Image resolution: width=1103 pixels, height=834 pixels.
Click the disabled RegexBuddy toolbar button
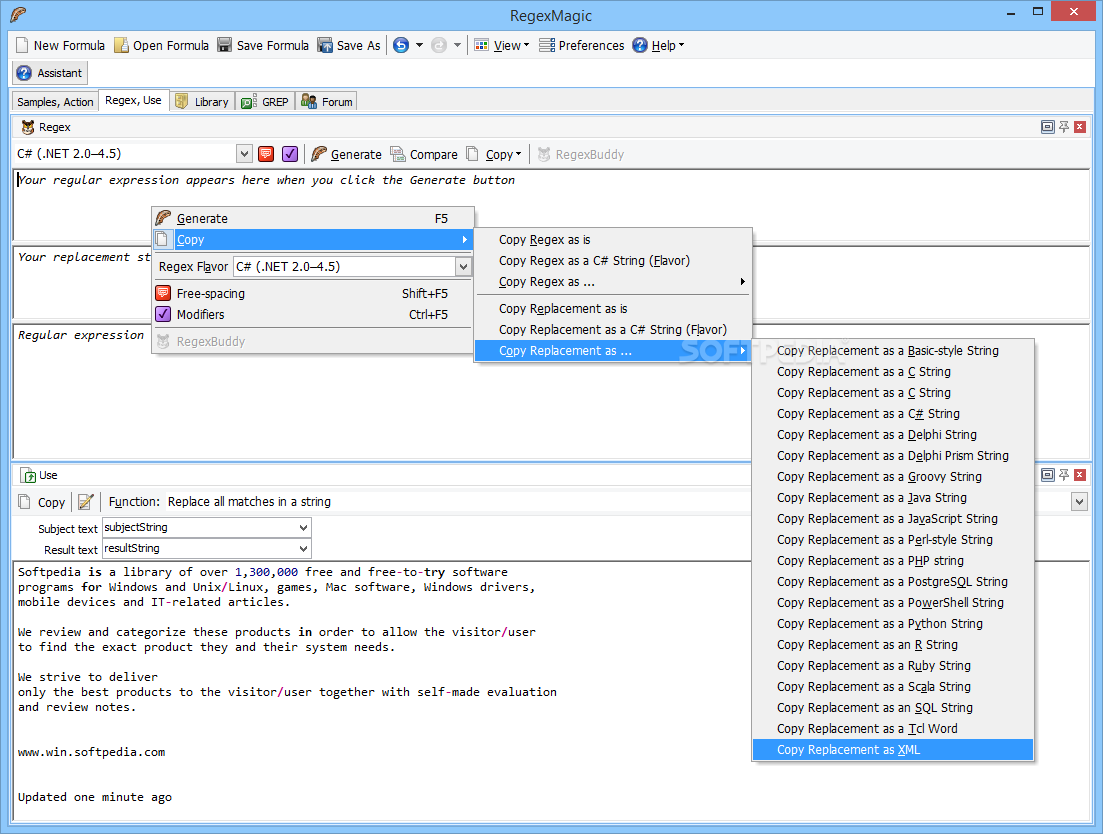pyautogui.click(x=580, y=154)
